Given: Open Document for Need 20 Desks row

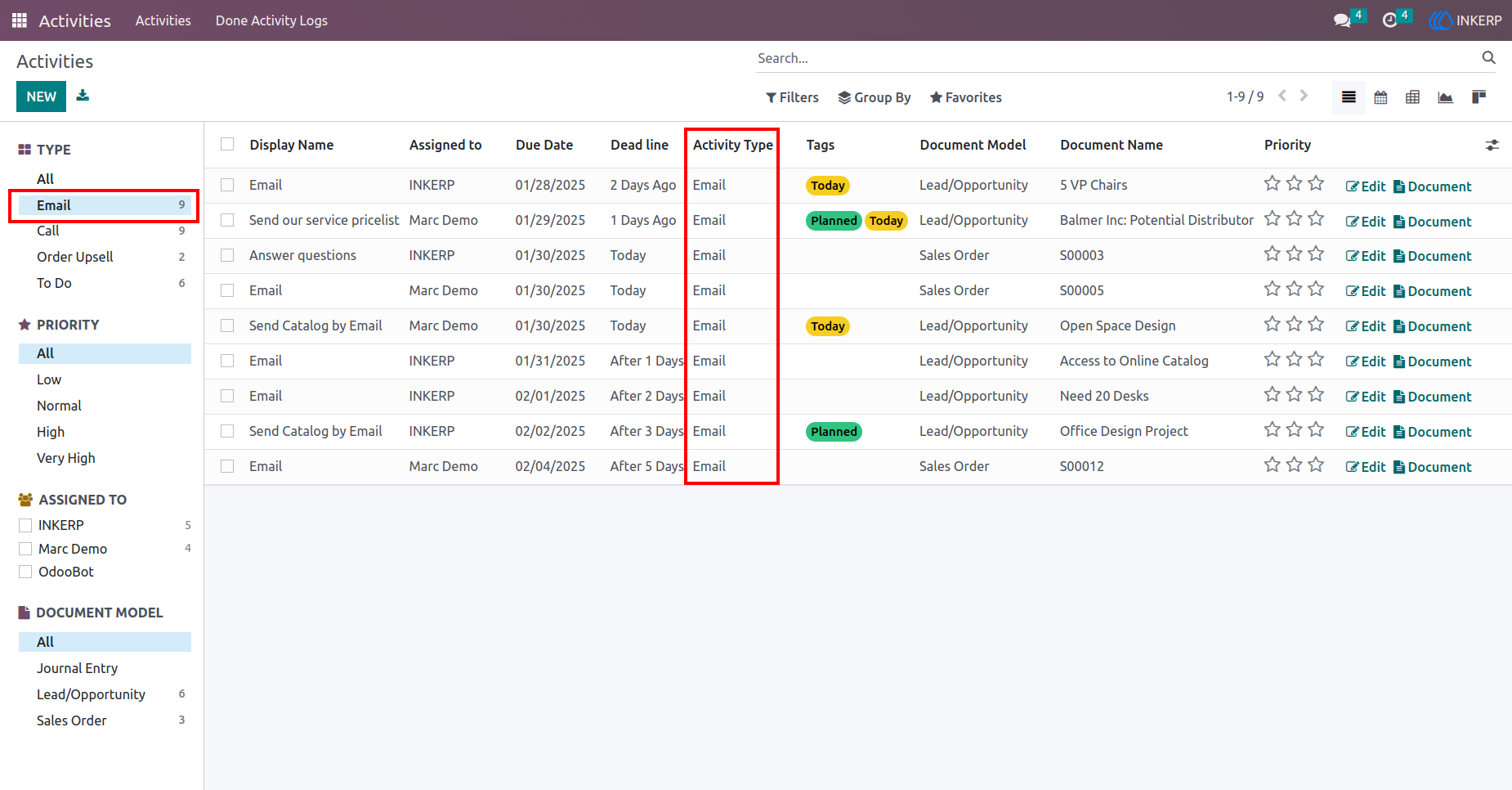Looking at the screenshot, I should [1432, 397].
